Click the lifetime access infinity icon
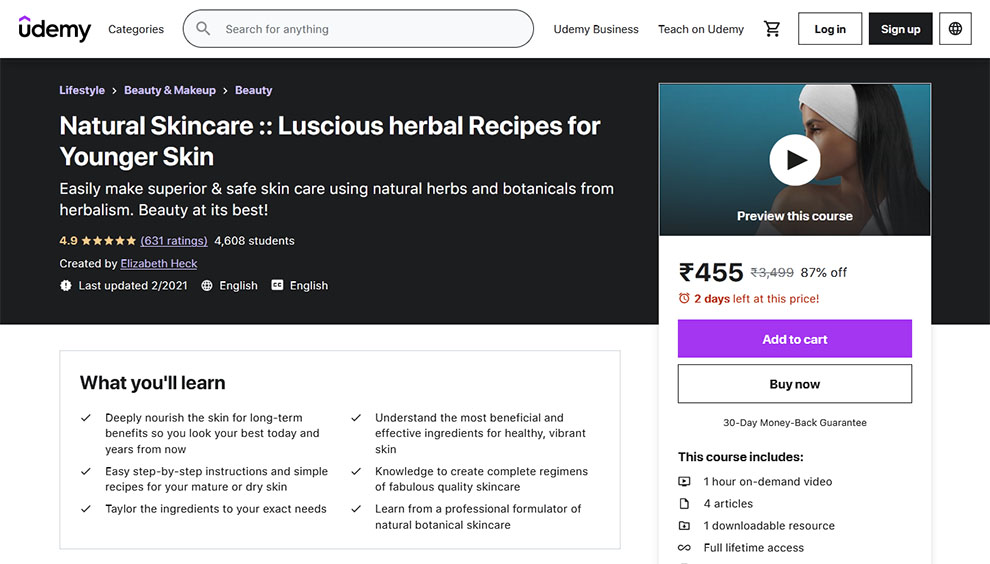The height and width of the screenshot is (564, 990). coord(684,548)
